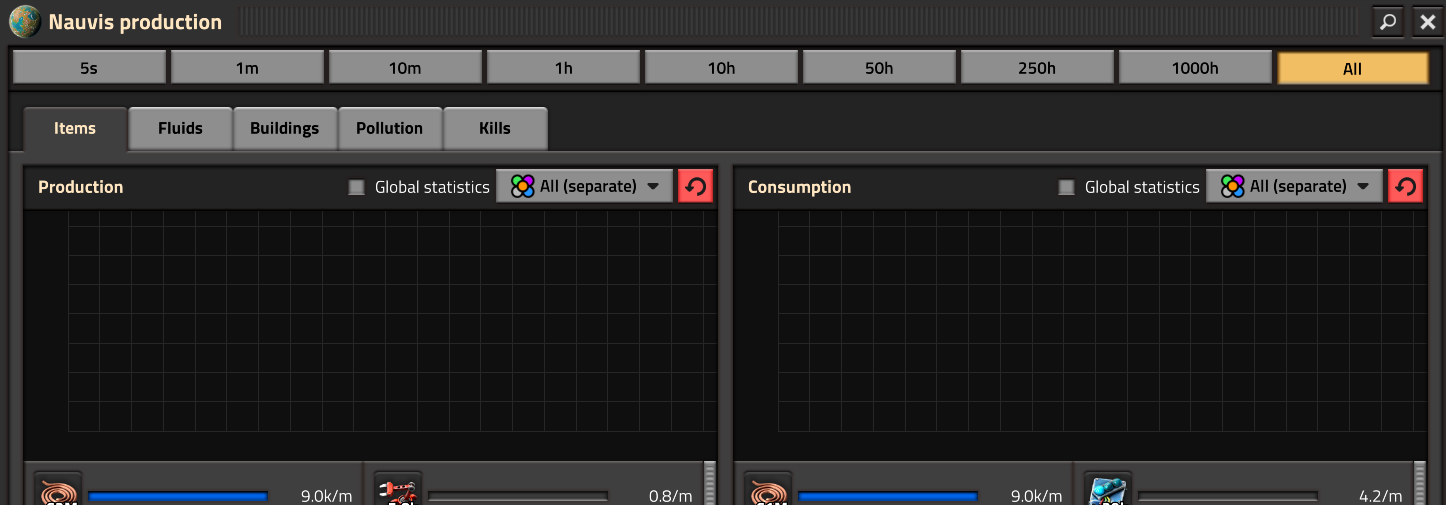Choose the 1000h time range
Screen dimensions: 1446x505
pyautogui.click(x=1195, y=68)
